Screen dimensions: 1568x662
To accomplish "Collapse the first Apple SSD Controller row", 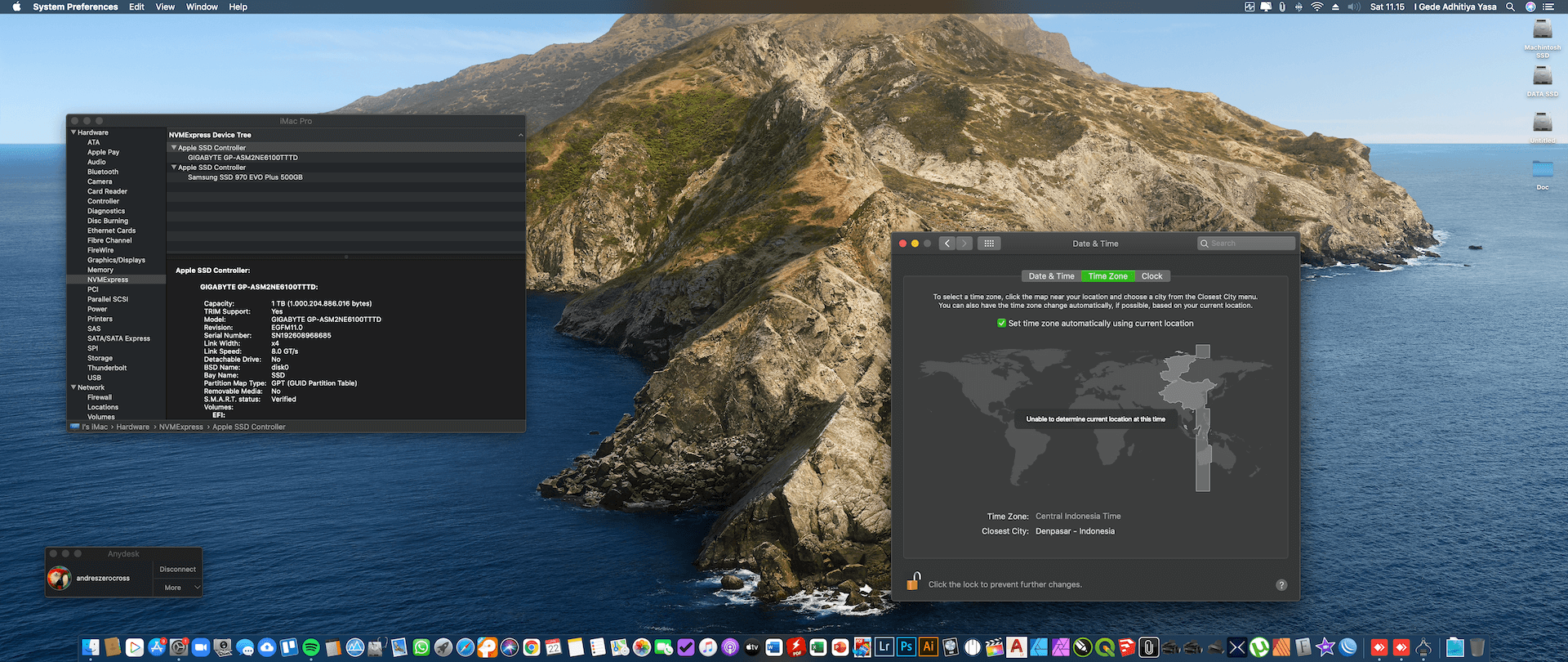I will (x=173, y=148).
